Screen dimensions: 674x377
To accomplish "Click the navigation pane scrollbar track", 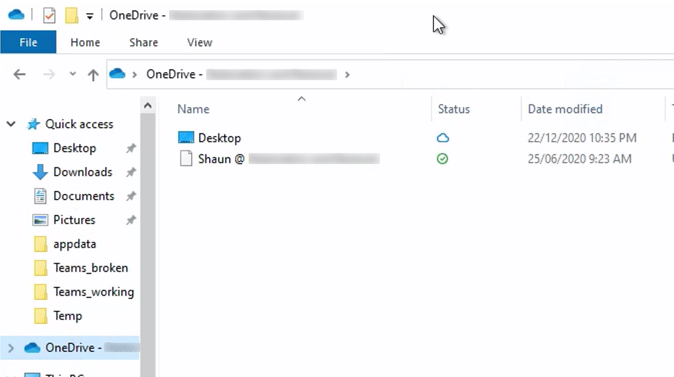I will coord(148,245).
